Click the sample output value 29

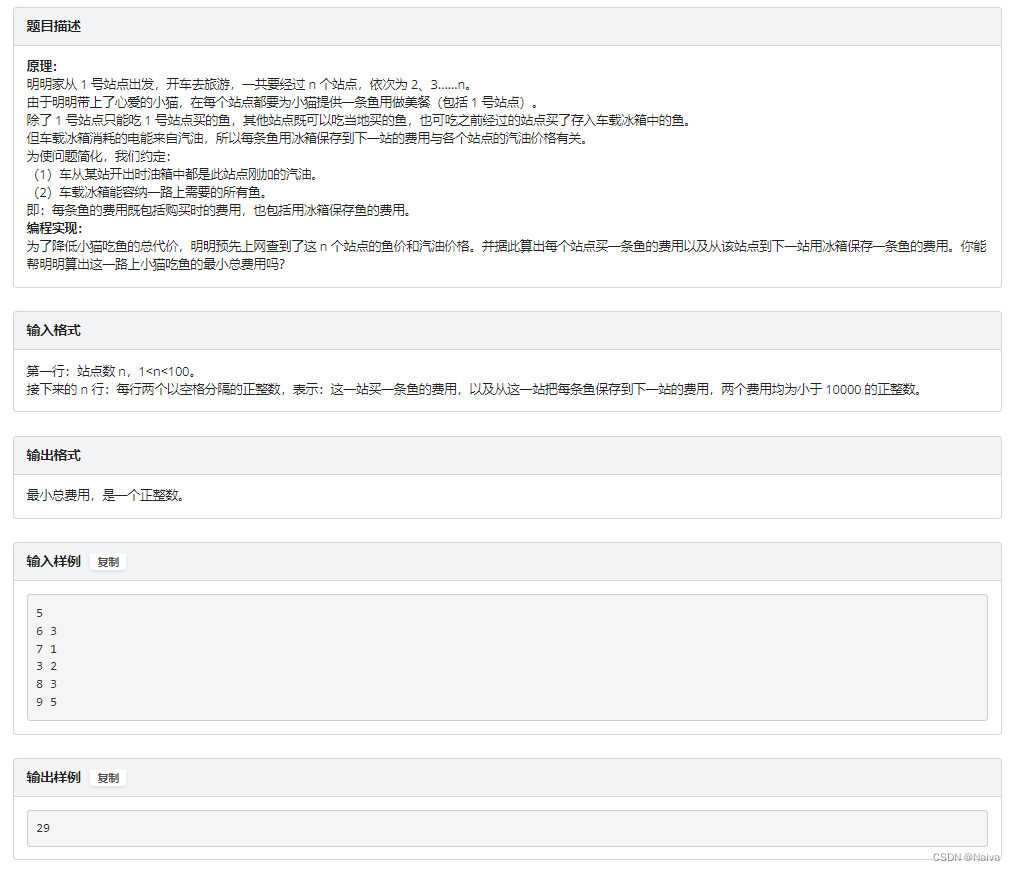pyautogui.click(x=43, y=828)
